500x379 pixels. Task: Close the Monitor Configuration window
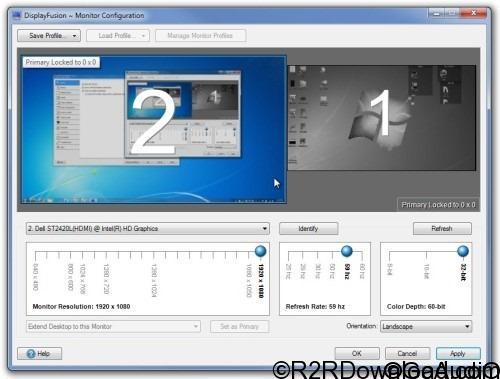474,13
